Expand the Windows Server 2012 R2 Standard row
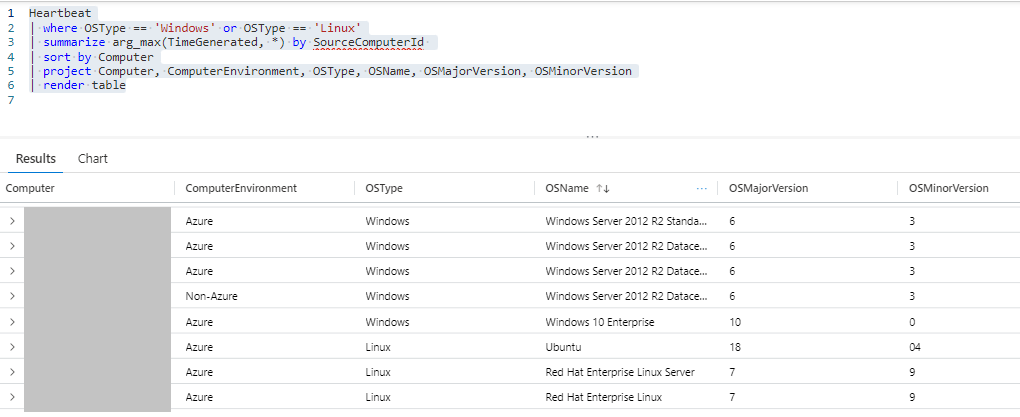 pos(12,220)
